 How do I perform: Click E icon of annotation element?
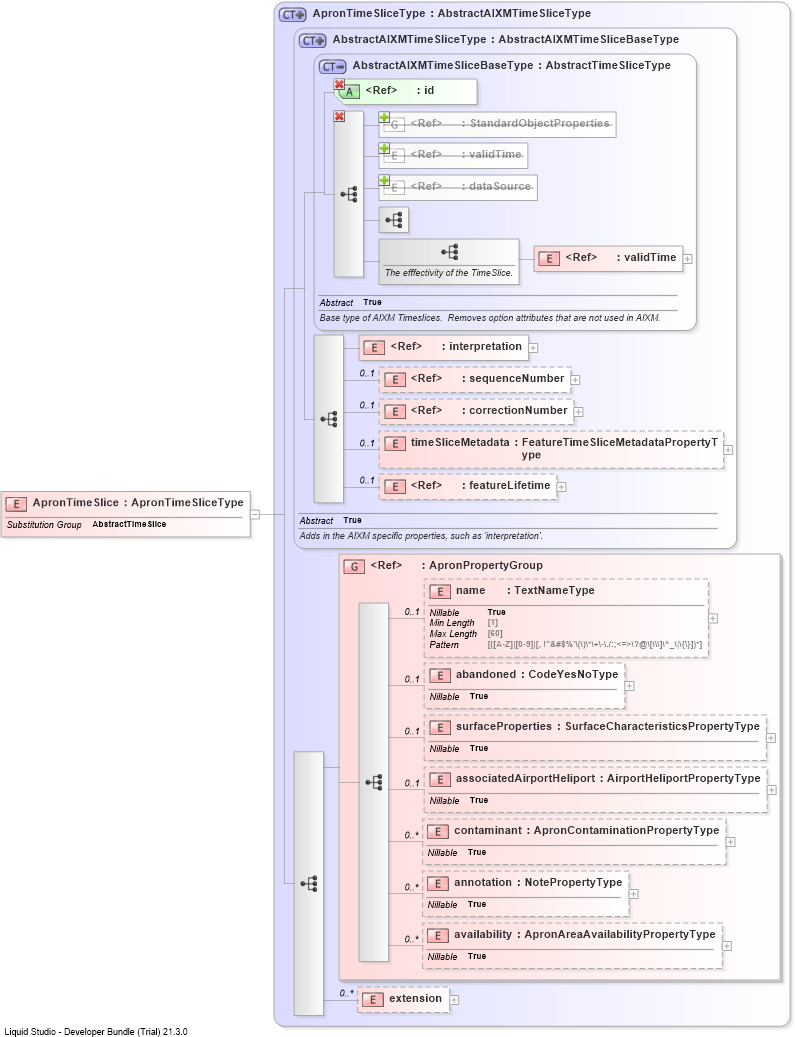tap(438, 884)
